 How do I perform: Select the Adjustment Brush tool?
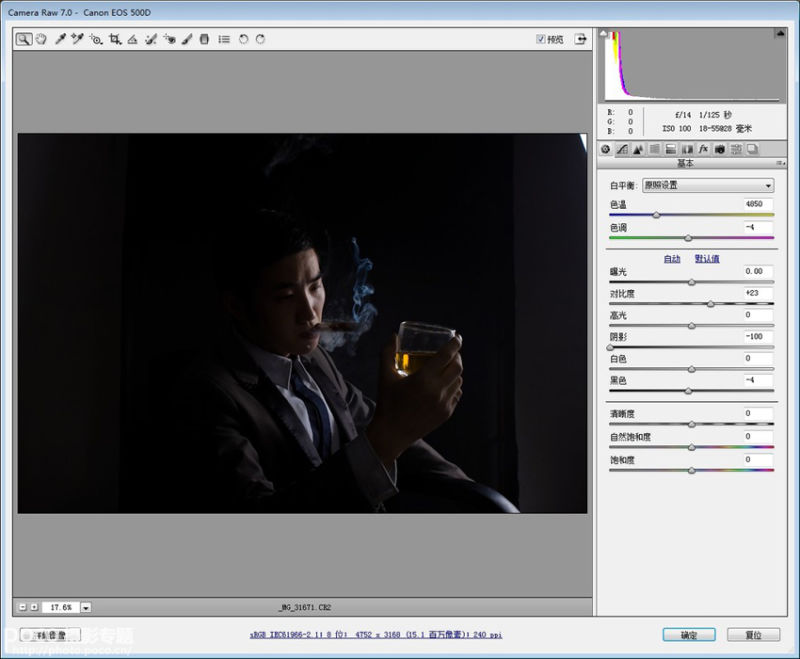(187, 39)
